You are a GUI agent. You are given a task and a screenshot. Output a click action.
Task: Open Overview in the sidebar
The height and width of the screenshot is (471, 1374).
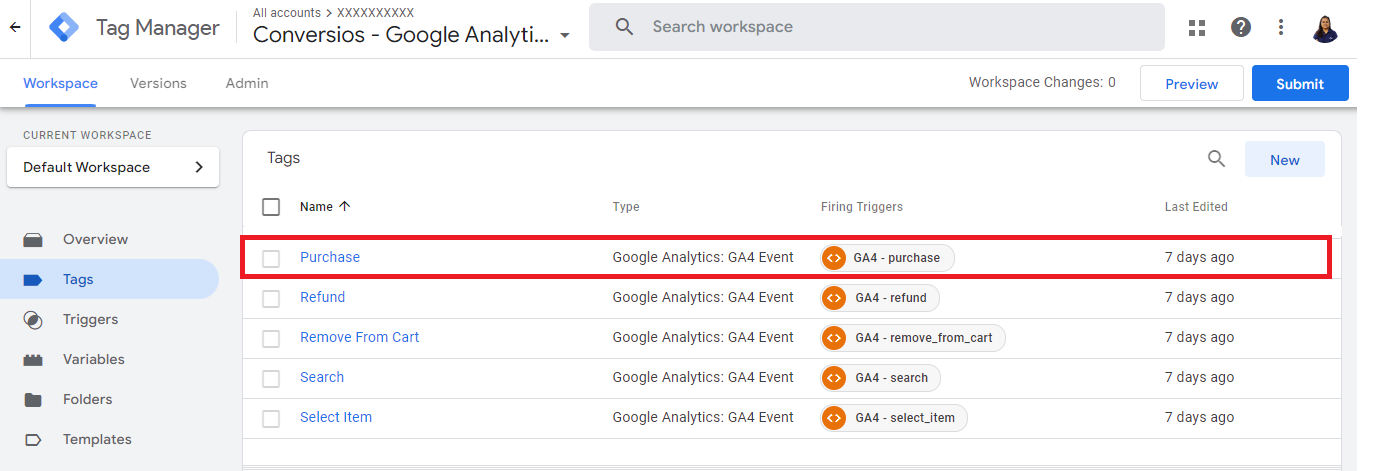click(x=95, y=239)
